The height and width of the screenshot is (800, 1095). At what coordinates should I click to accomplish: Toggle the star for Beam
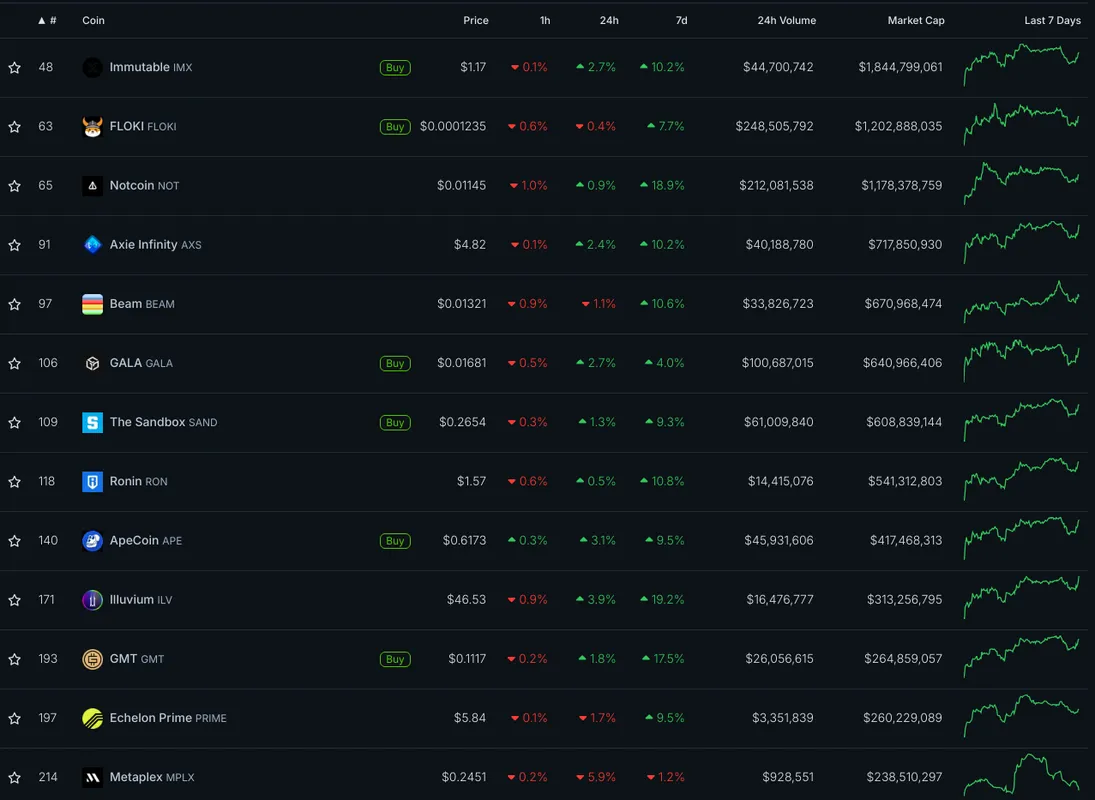pos(15,304)
